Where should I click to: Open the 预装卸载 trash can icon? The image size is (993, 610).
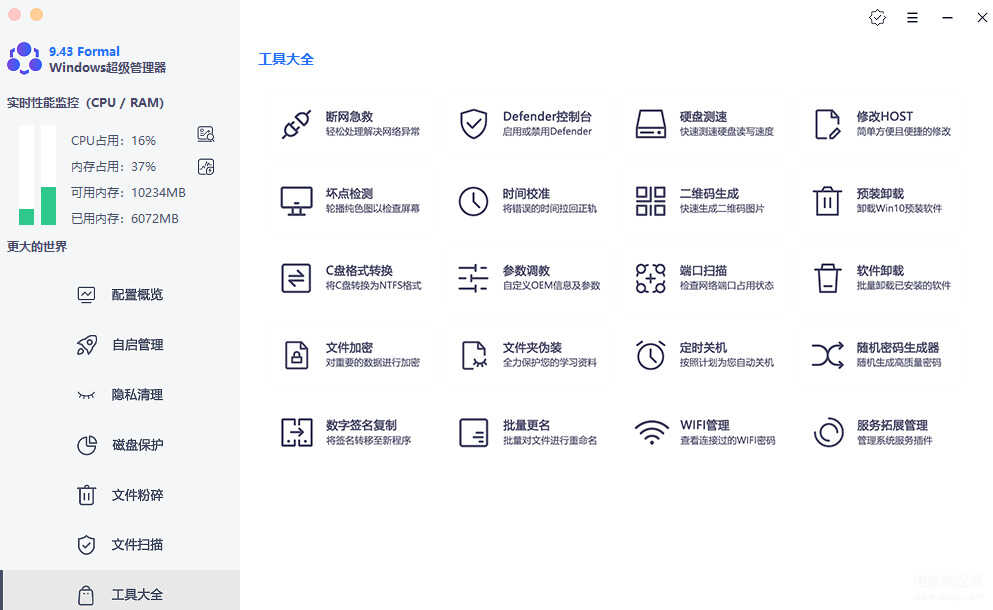[827, 201]
